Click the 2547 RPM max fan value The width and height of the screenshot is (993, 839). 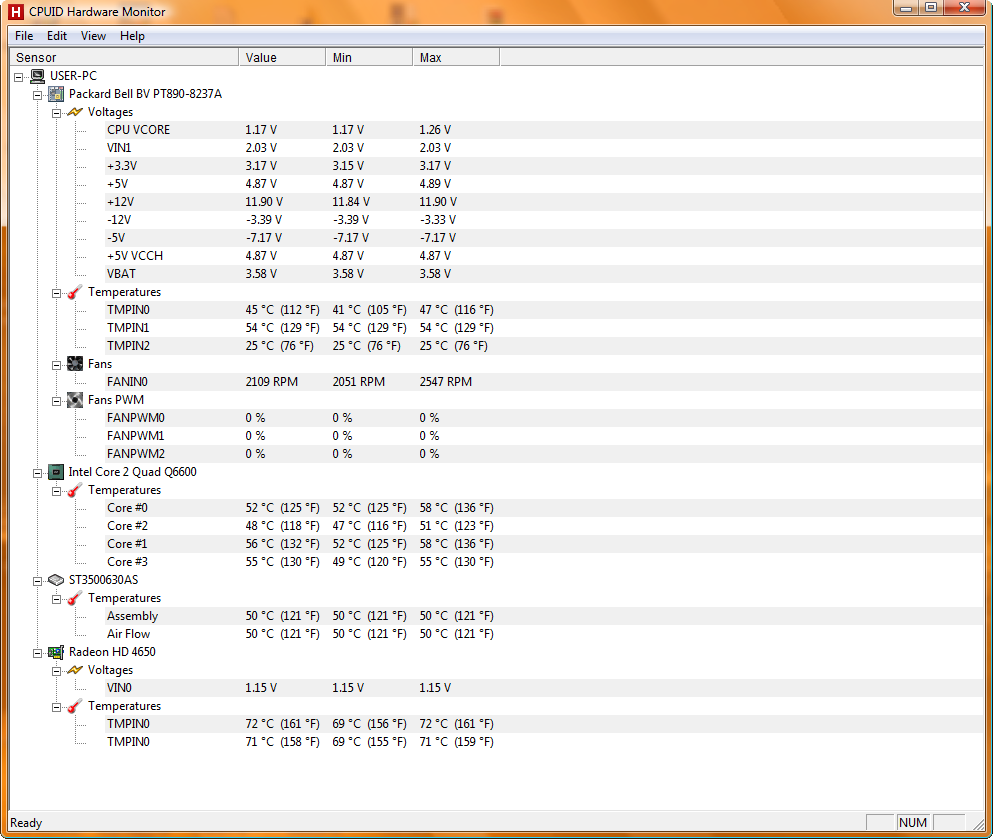[x=446, y=382]
